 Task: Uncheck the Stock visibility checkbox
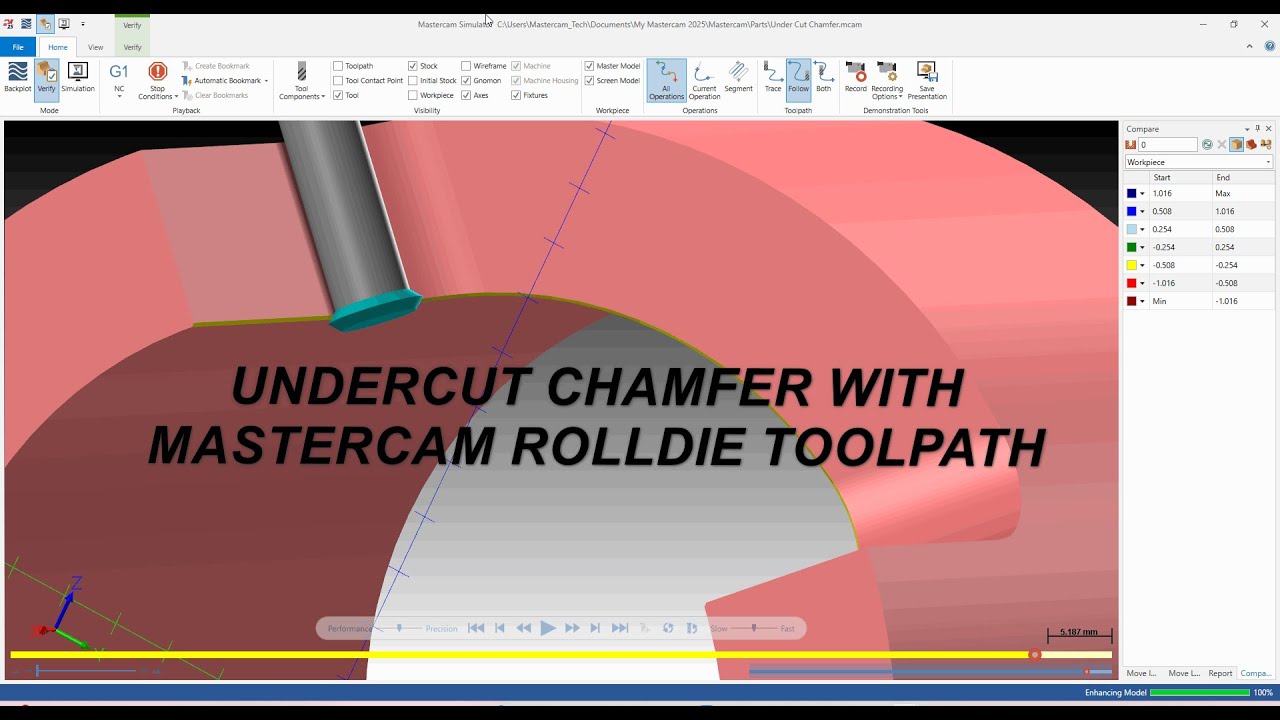413,66
